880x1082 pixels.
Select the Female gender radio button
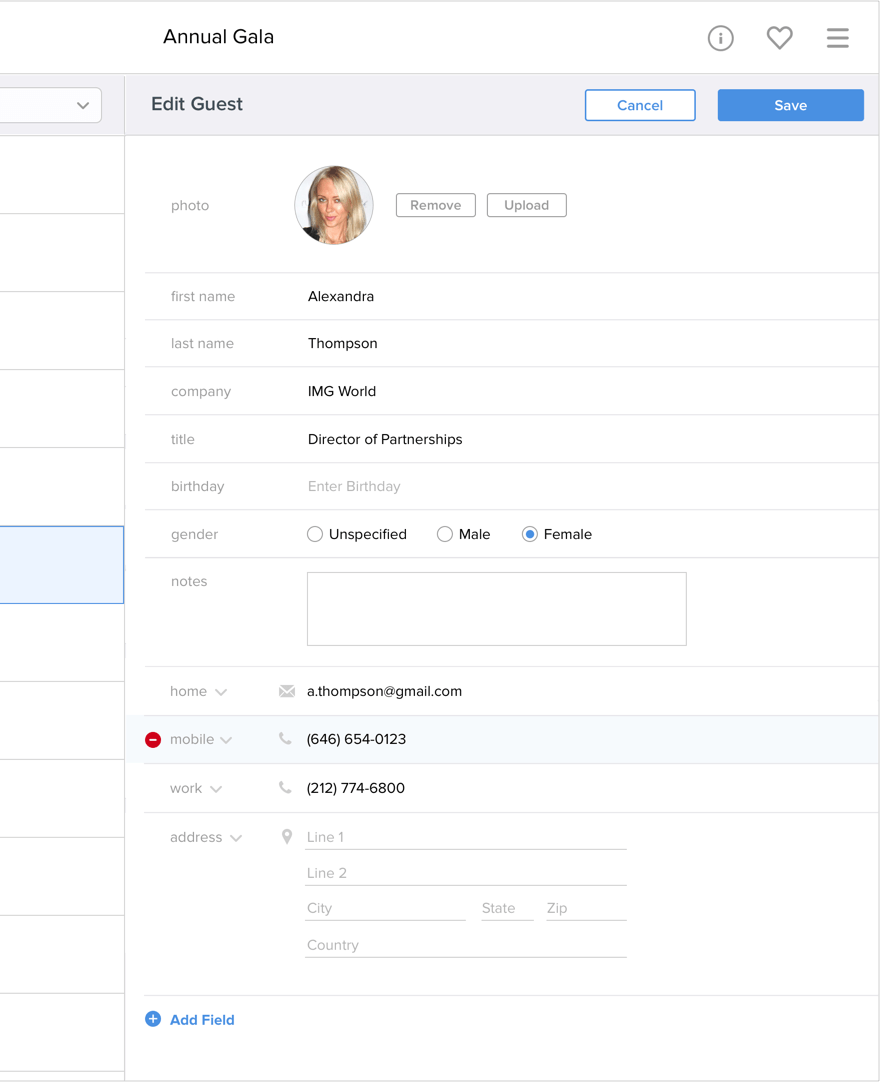coord(529,534)
